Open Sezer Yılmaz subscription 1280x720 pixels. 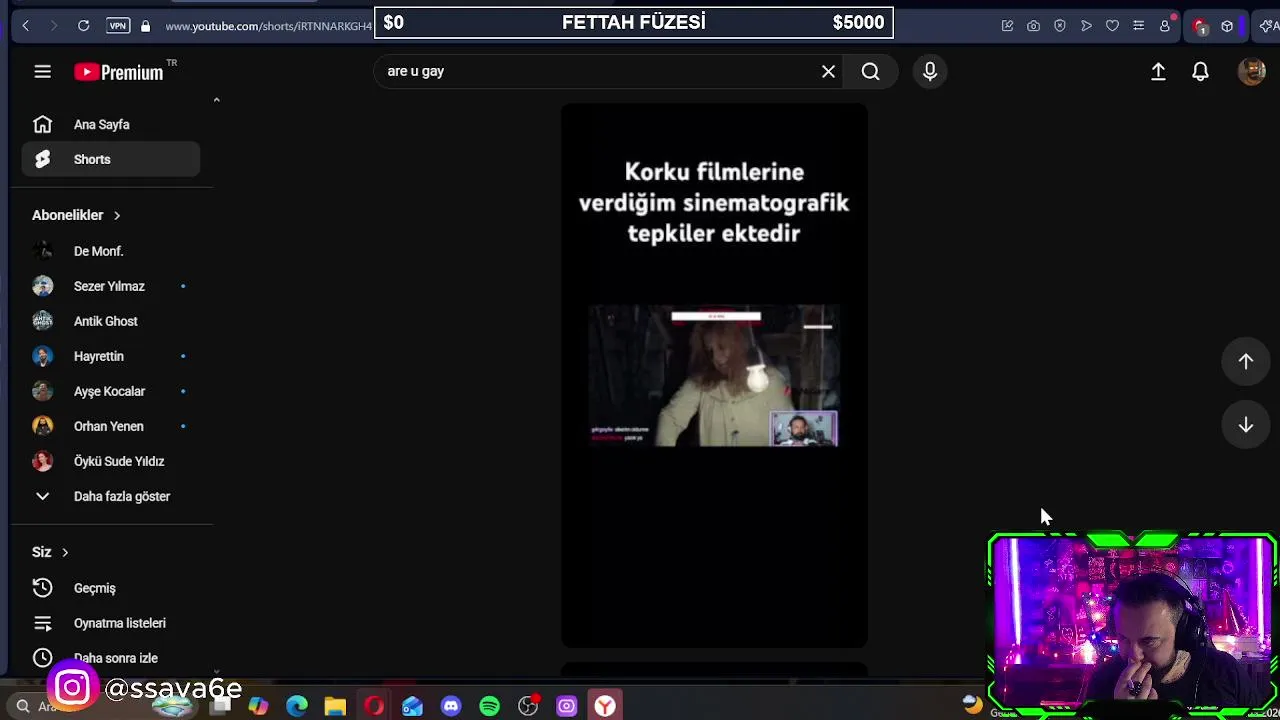pyautogui.click(x=110, y=286)
